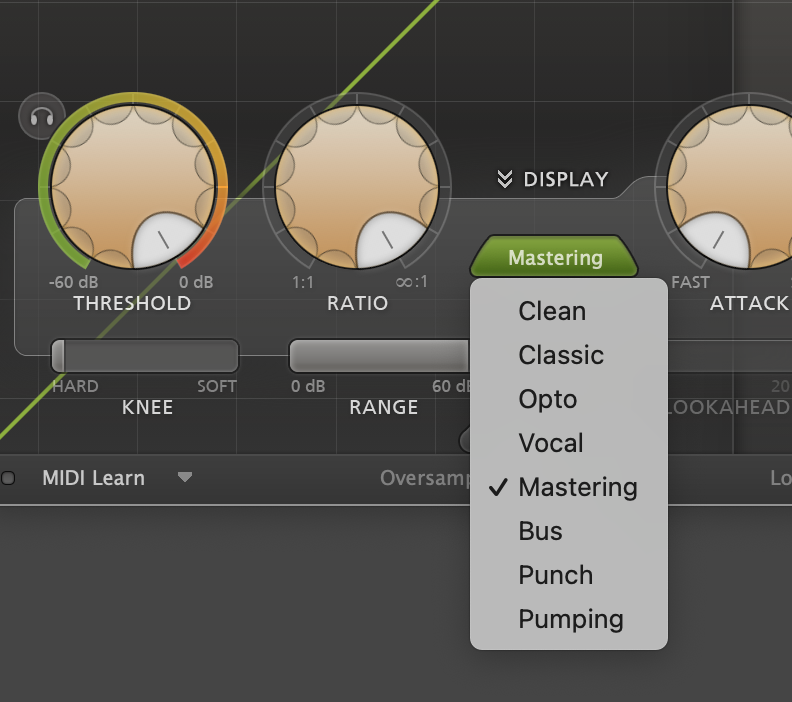Click the RANGE label
The width and height of the screenshot is (792, 702).
[x=383, y=407]
